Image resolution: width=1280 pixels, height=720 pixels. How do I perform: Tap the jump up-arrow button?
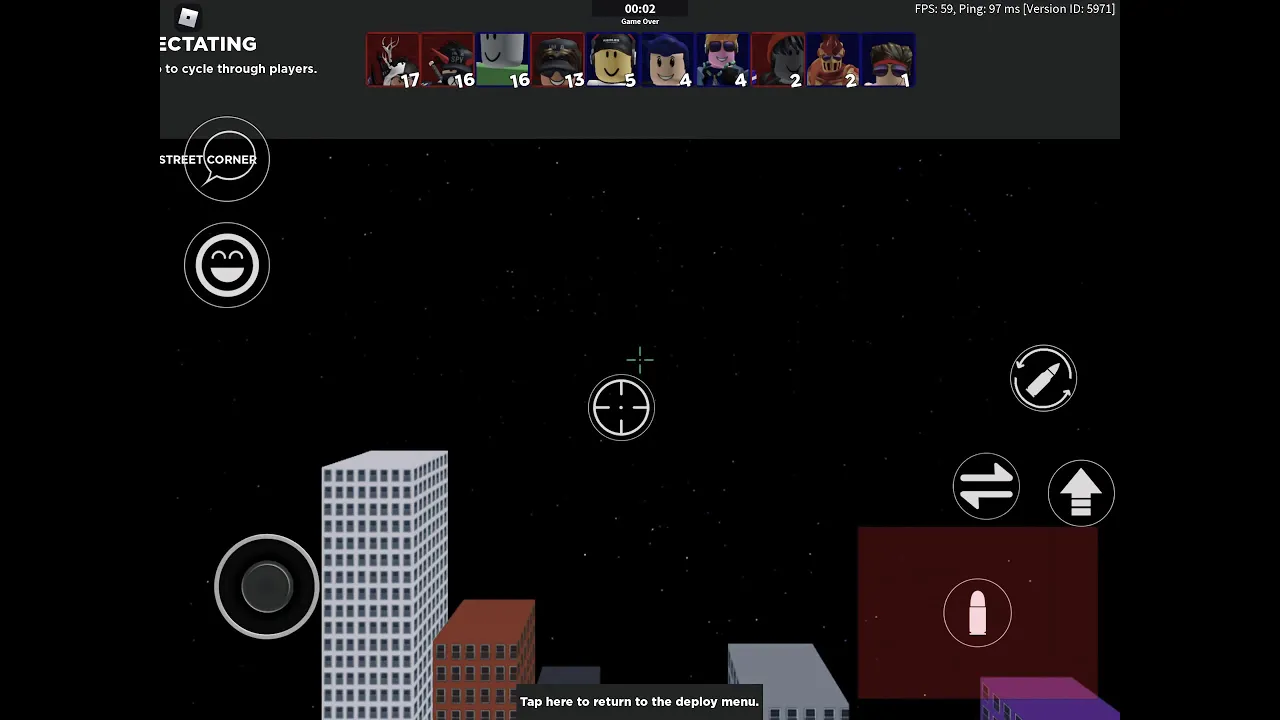tap(1081, 493)
